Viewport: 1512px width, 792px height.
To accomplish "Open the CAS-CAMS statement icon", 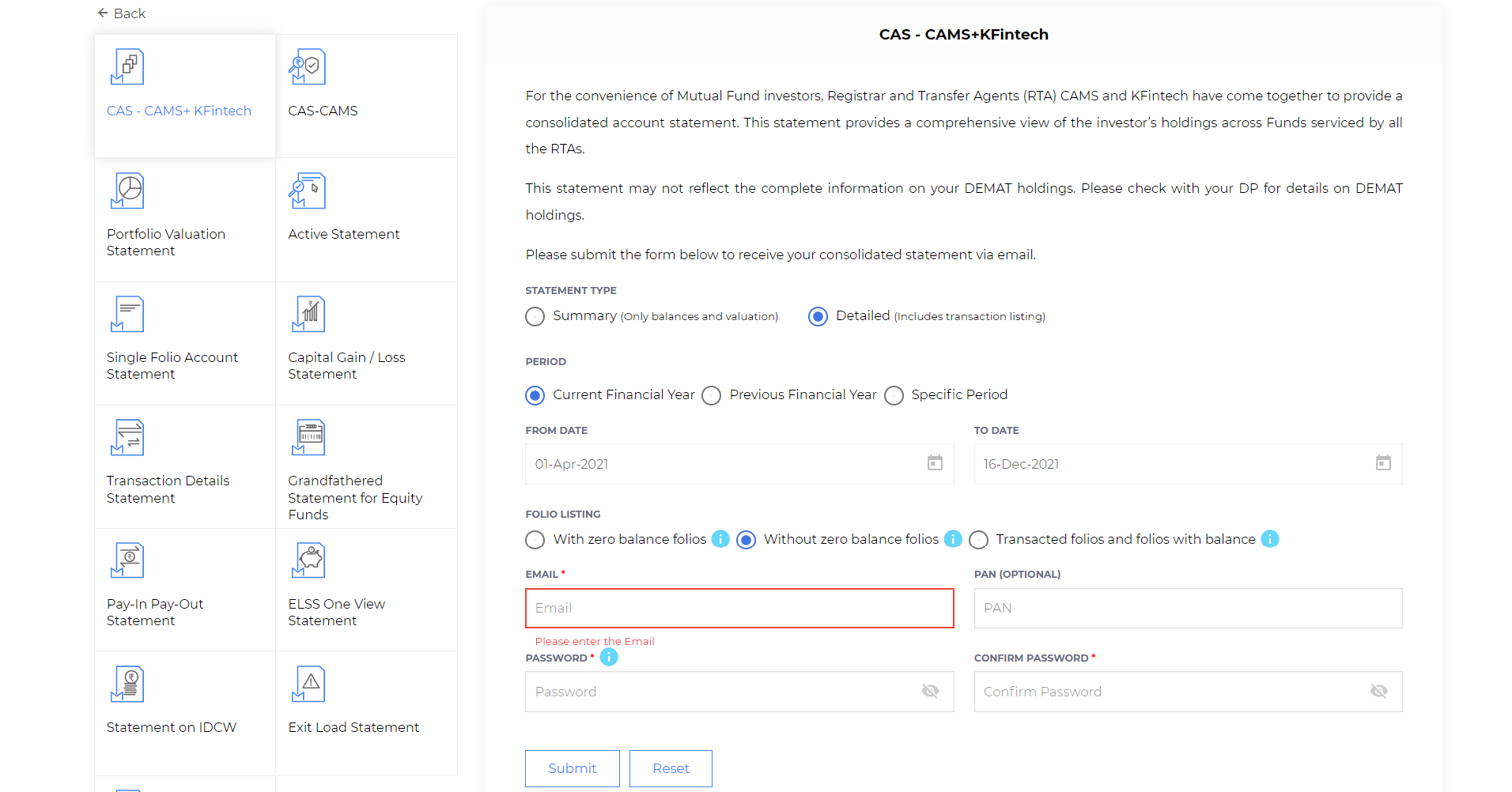I will (307, 67).
